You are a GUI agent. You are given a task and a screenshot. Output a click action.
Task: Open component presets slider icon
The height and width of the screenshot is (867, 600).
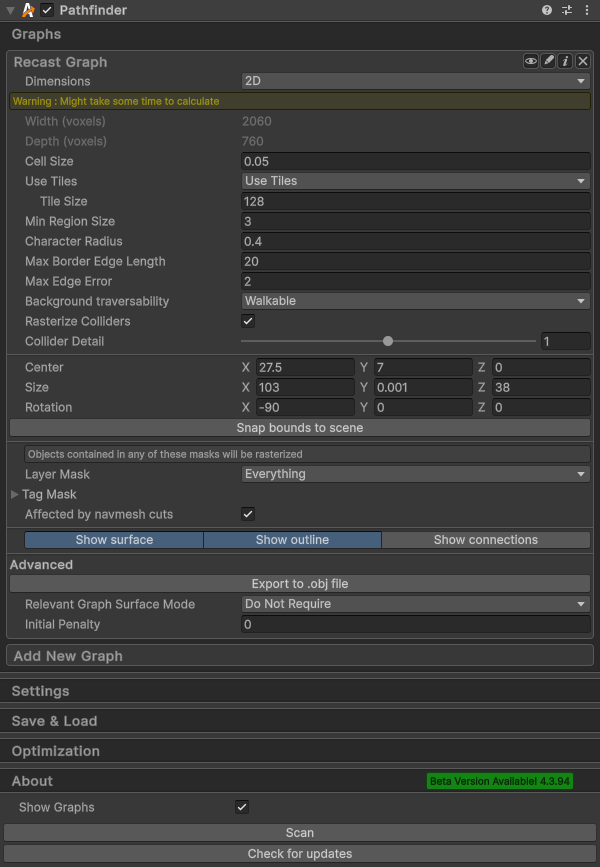click(567, 10)
